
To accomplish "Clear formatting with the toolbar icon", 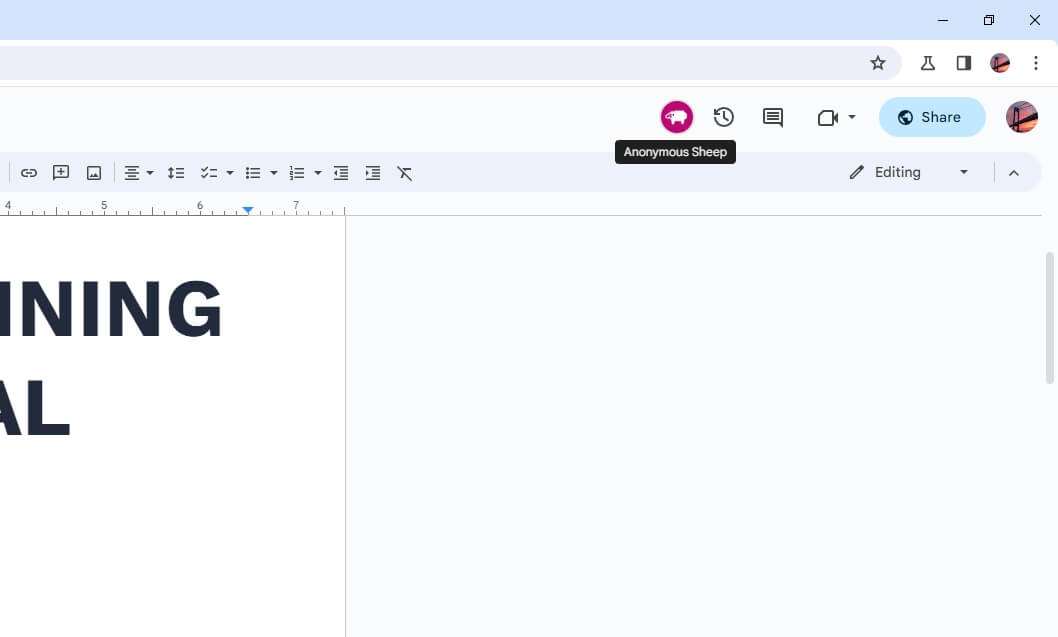I will click(405, 172).
